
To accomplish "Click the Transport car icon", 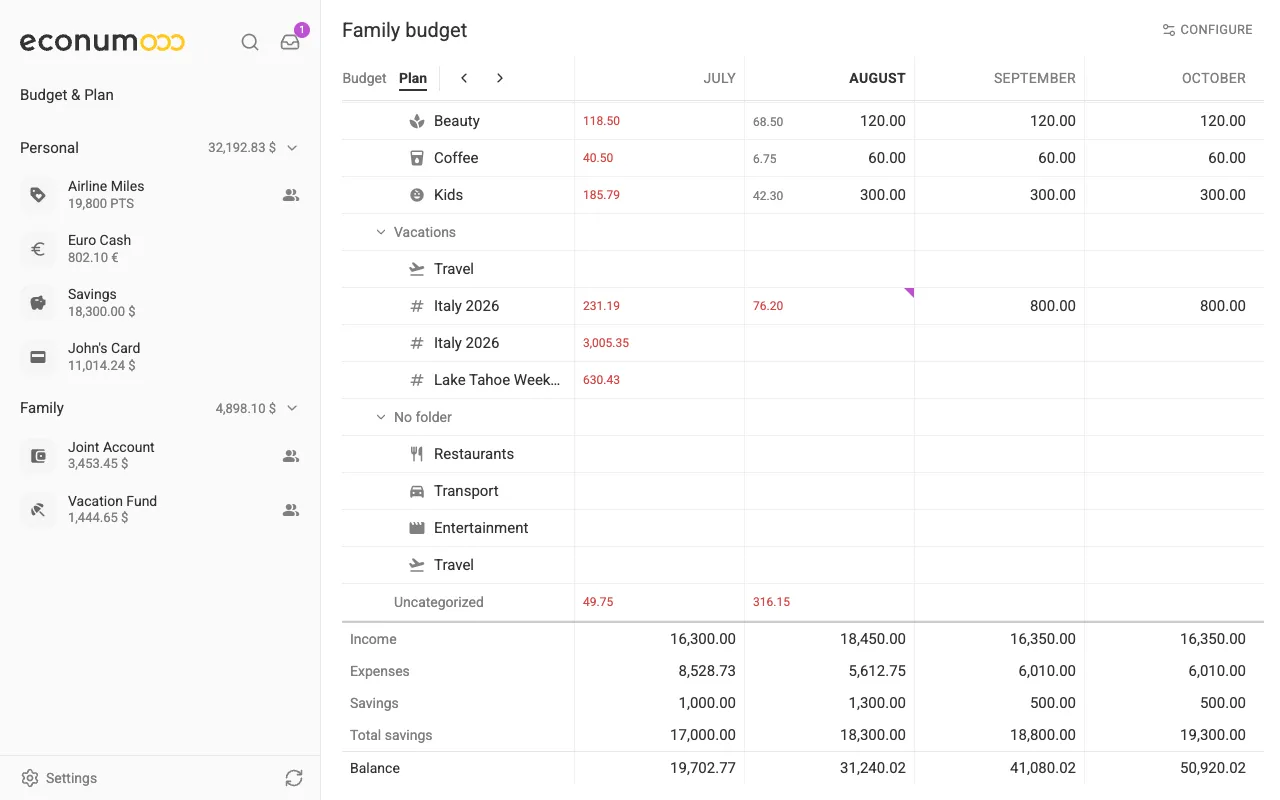I will pyautogui.click(x=417, y=491).
